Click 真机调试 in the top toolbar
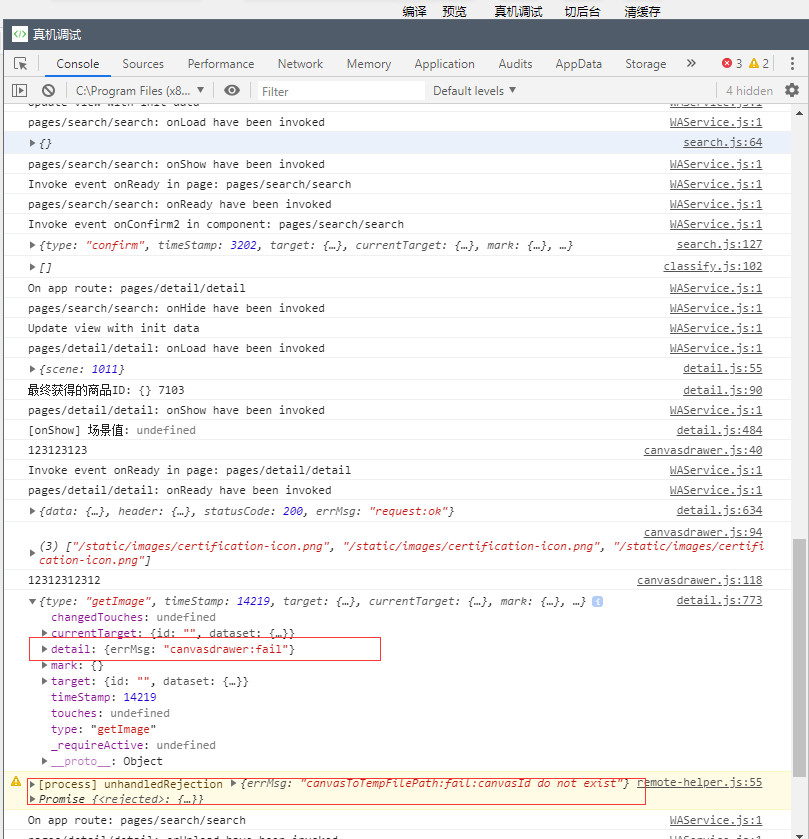The image size is (809, 839). pyautogui.click(x=518, y=11)
